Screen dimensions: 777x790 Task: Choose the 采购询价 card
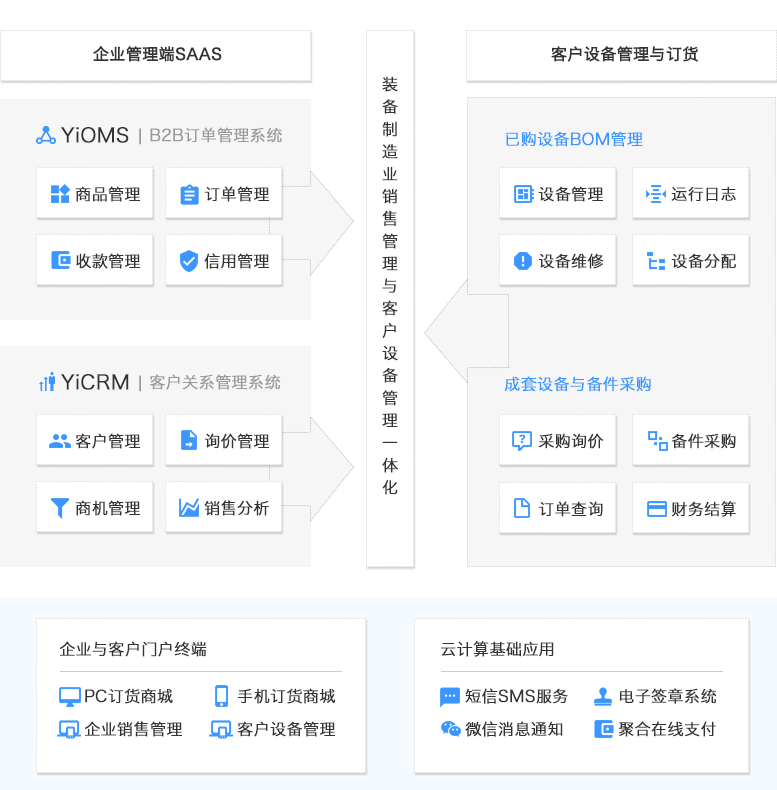point(558,440)
